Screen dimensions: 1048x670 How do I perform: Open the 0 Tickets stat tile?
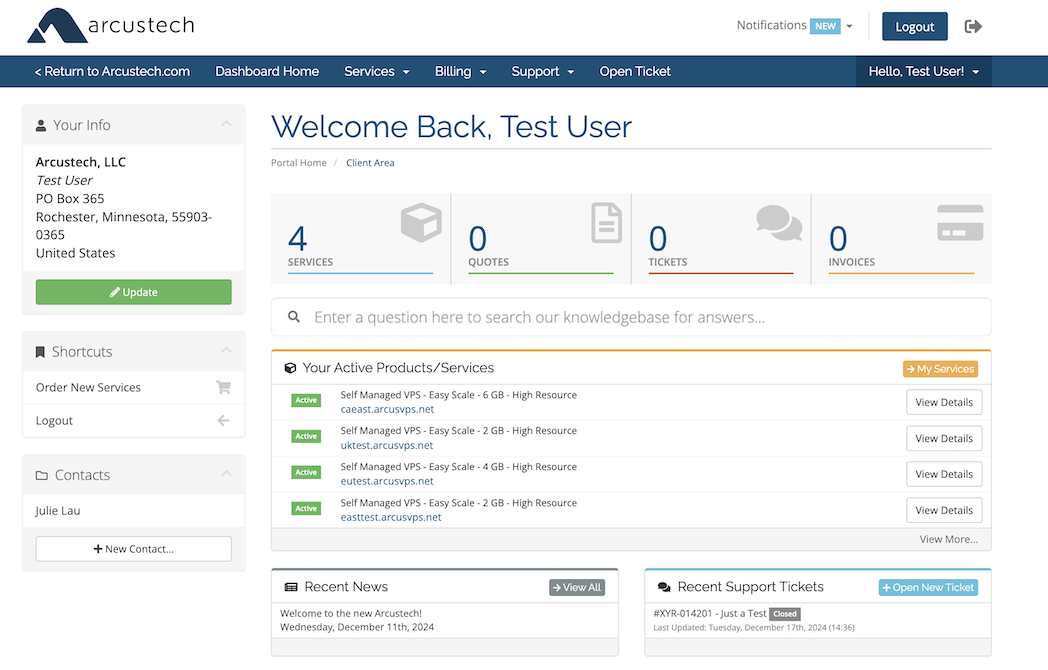[720, 239]
